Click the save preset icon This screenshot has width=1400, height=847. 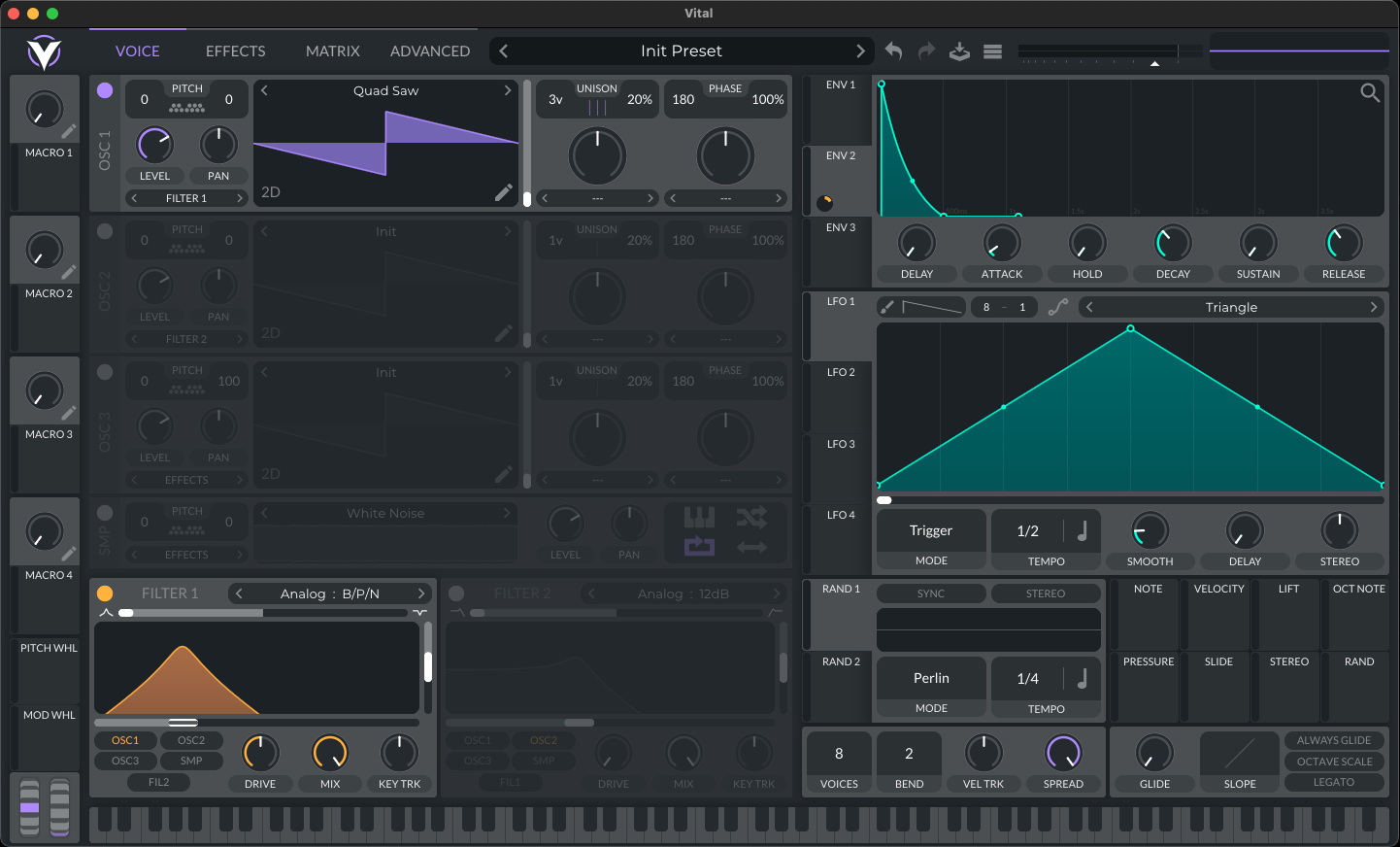pyautogui.click(x=959, y=51)
